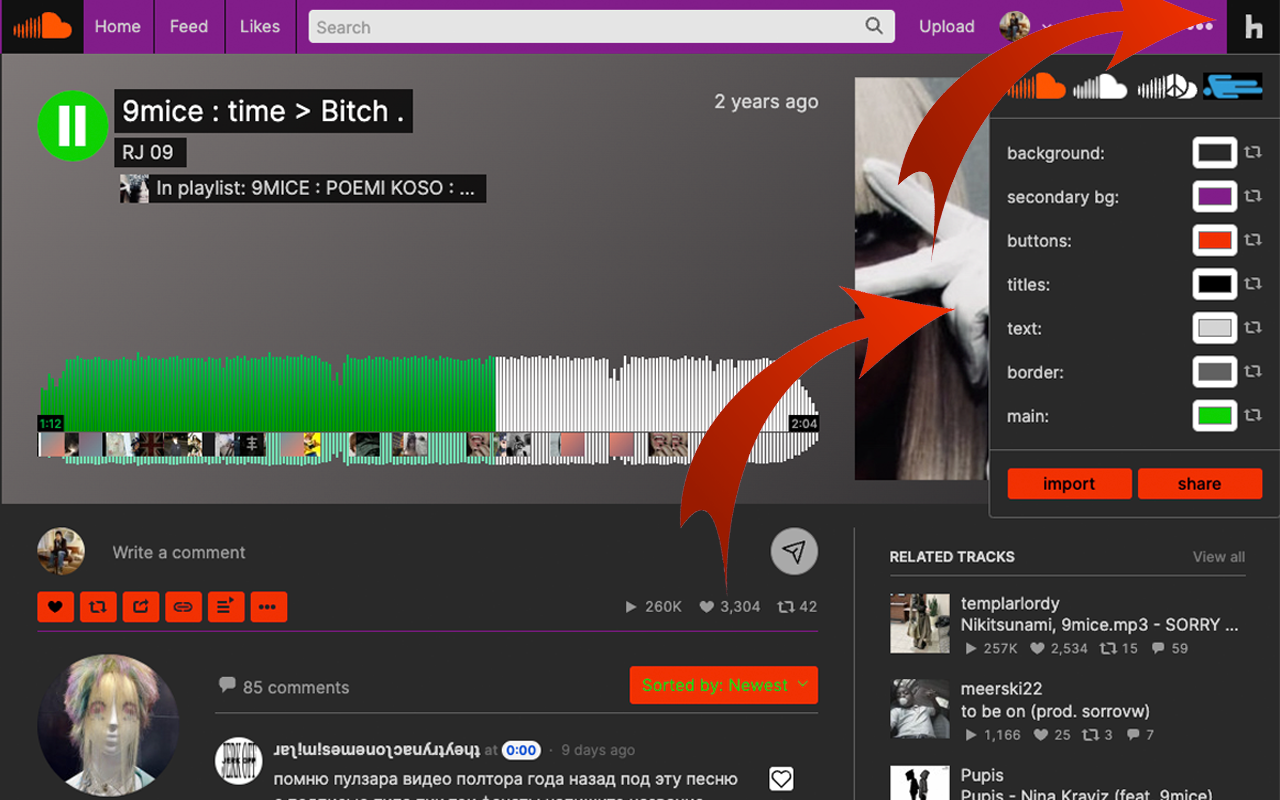Open the 'Sorted by: Newest' dropdown
Image resolution: width=1280 pixels, height=800 pixels.
pos(724,685)
